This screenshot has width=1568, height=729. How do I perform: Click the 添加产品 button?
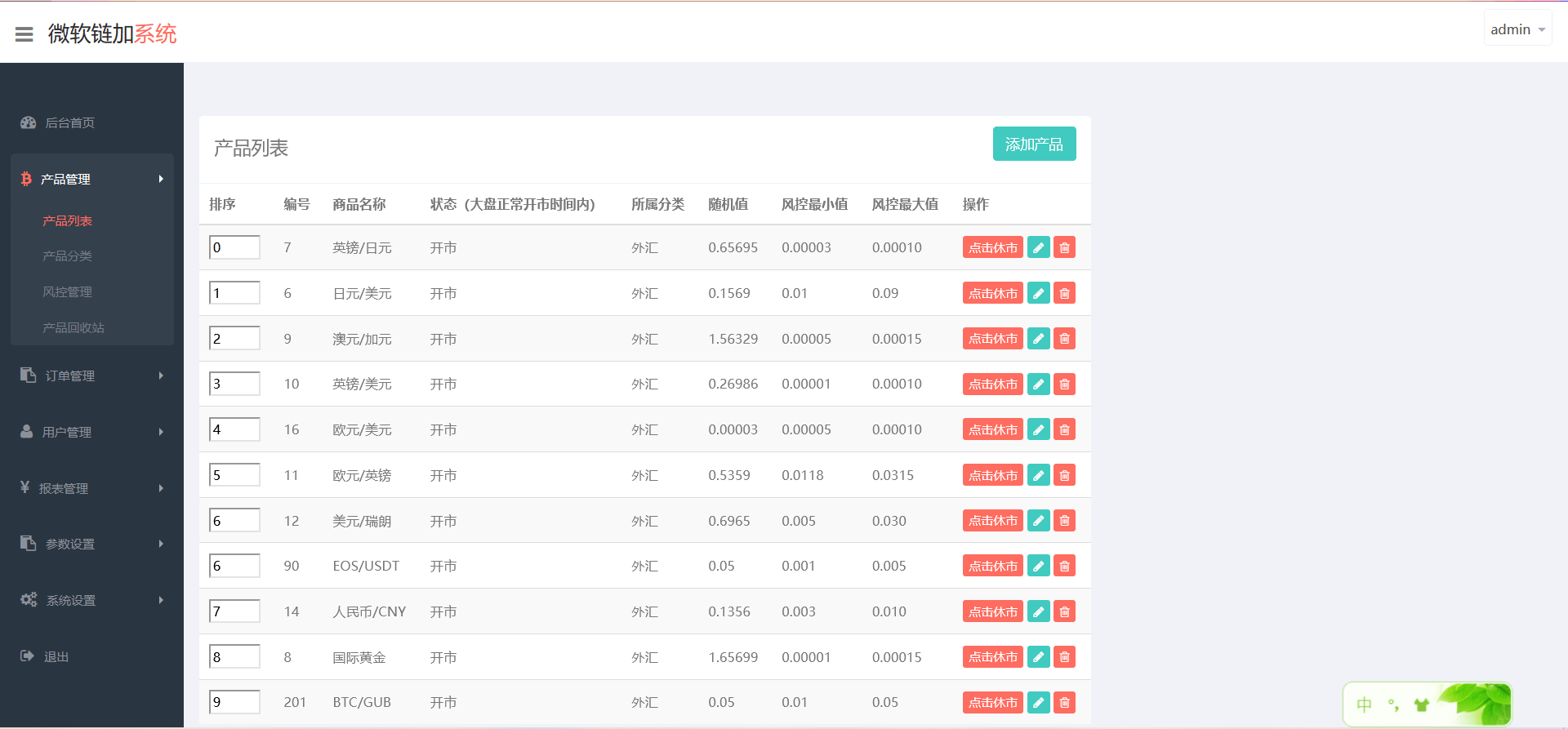click(1034, 144)
